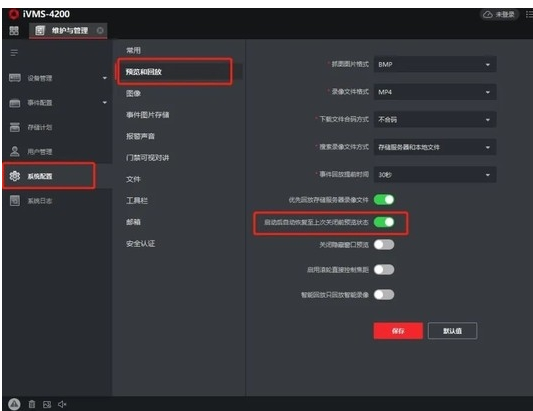Disable 优先回放存储服务器录像文件 toggle
Image resolution: width=533 pixels, height=411 pixels.
coord(384,200)
